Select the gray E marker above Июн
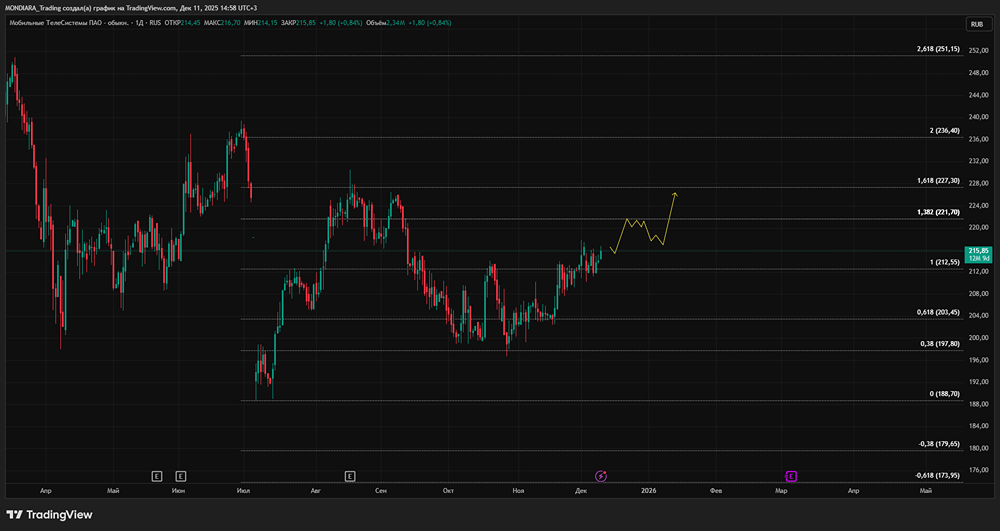 click(x=180, y=476)
